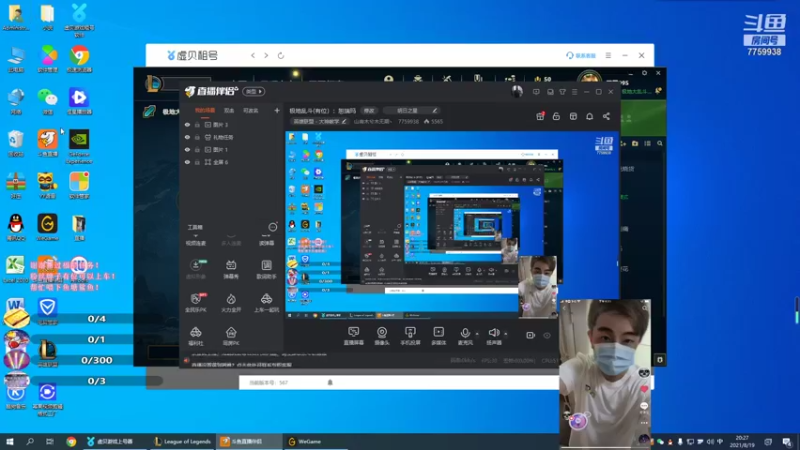The height and width of the screenshot is (450, 800).
Task: Mute the 扬声器 speaker
Action: click(x=493, y=336)
